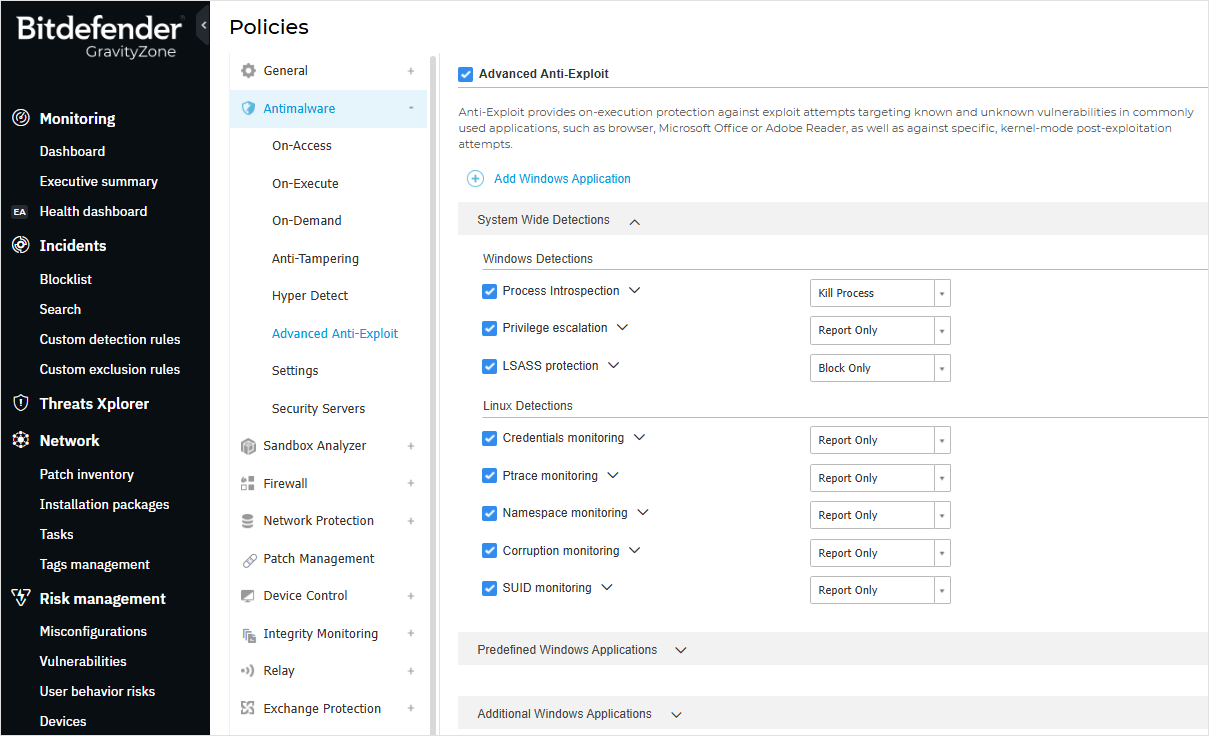
Task: Expand details chevron for Namespace monitoring
Action: pos(643,513)
